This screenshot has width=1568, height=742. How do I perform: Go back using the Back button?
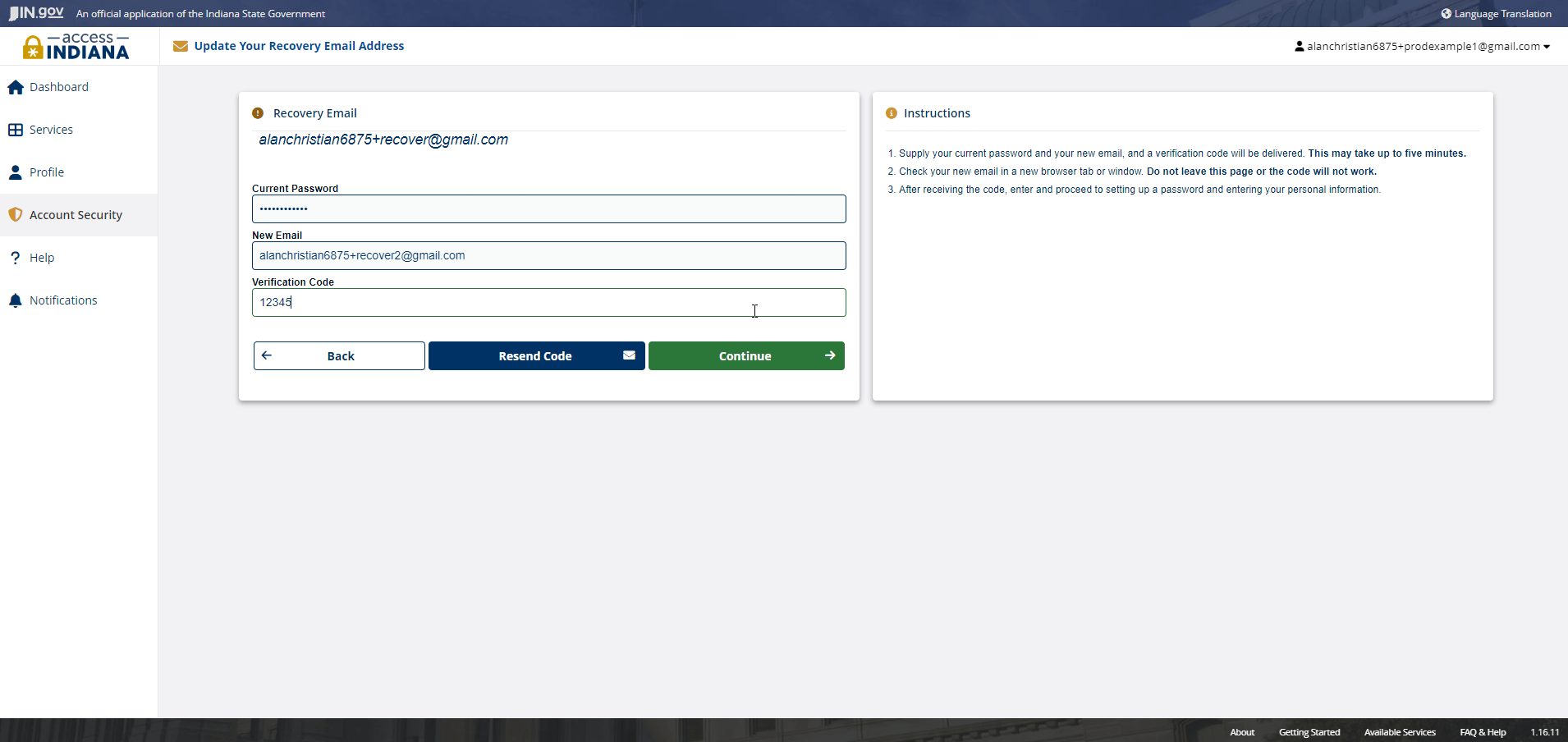click(339, 356)
